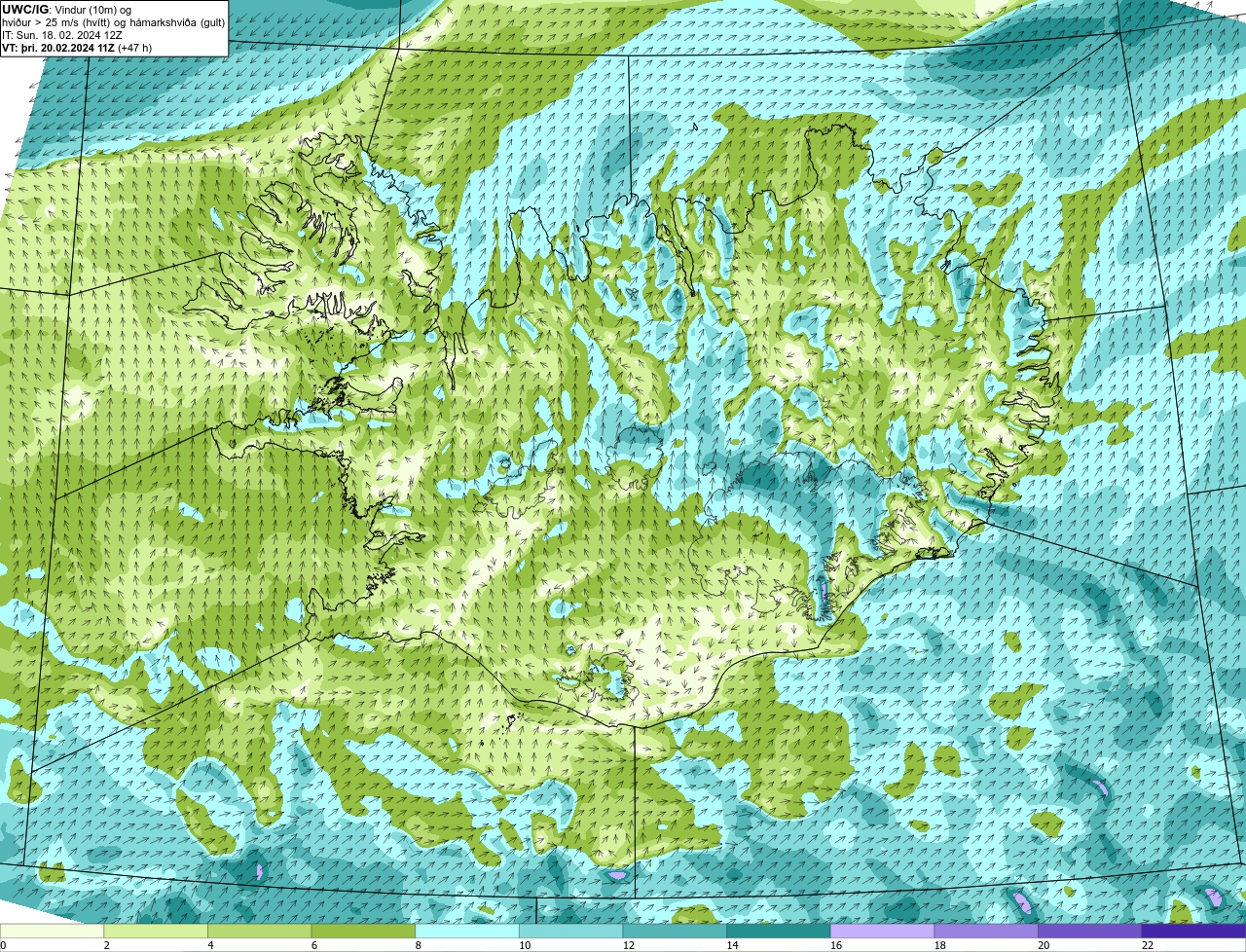Image resolution: width=1246 pixels, height=952 pixels.
Task: Click the legend scale label '22'
Action: (x=1148, y=945)
